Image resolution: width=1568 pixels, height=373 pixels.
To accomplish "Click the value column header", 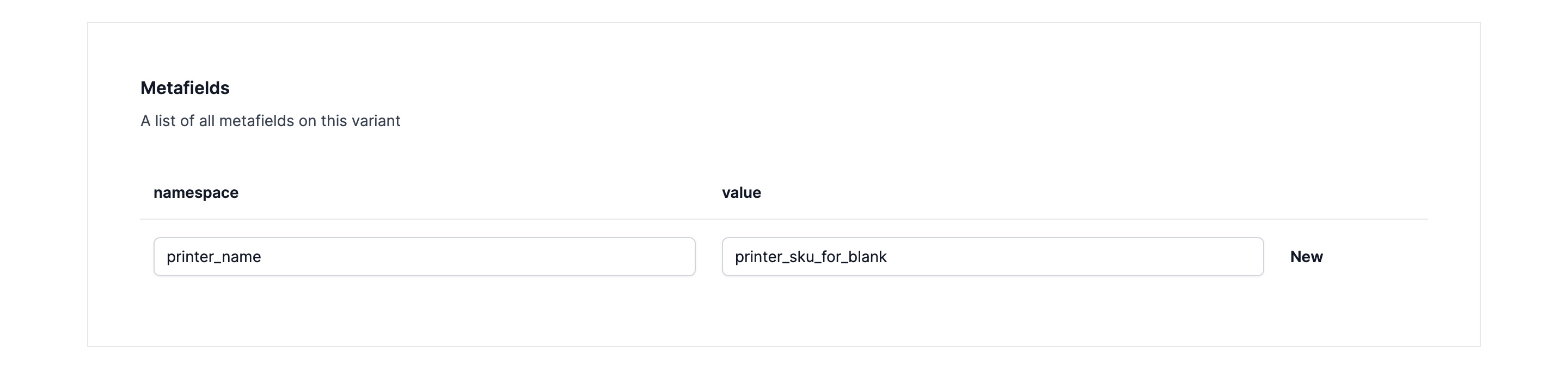I will pyautogui.click(x=742, y=192).
